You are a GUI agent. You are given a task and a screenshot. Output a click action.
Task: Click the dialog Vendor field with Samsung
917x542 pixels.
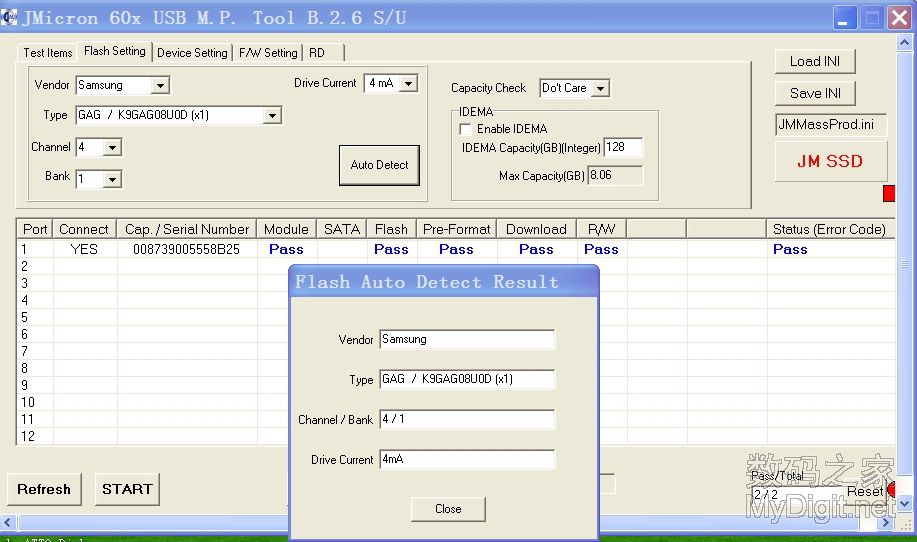467,339
